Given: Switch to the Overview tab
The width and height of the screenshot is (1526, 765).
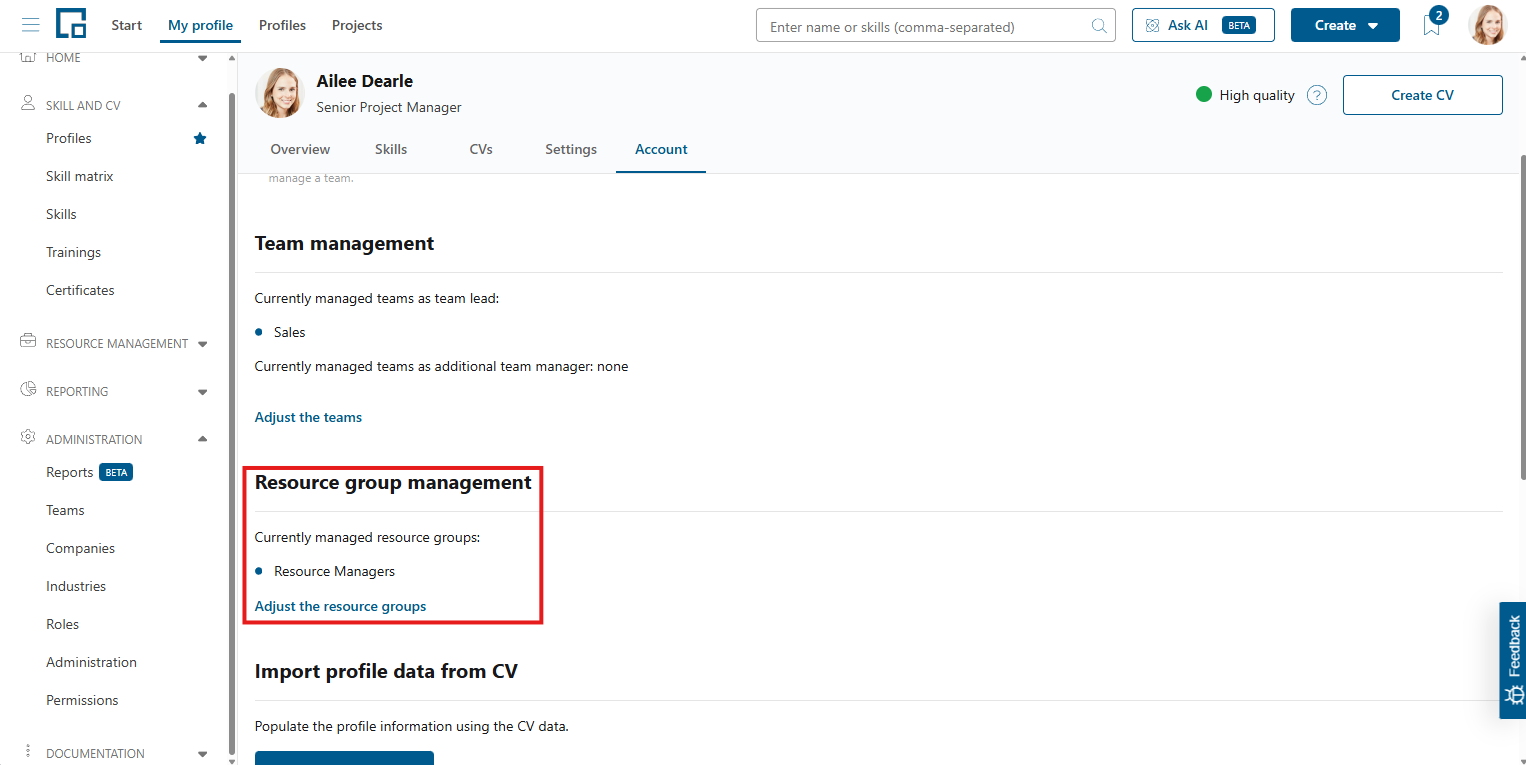Looking at the screenshot, I should click(300, 149).
